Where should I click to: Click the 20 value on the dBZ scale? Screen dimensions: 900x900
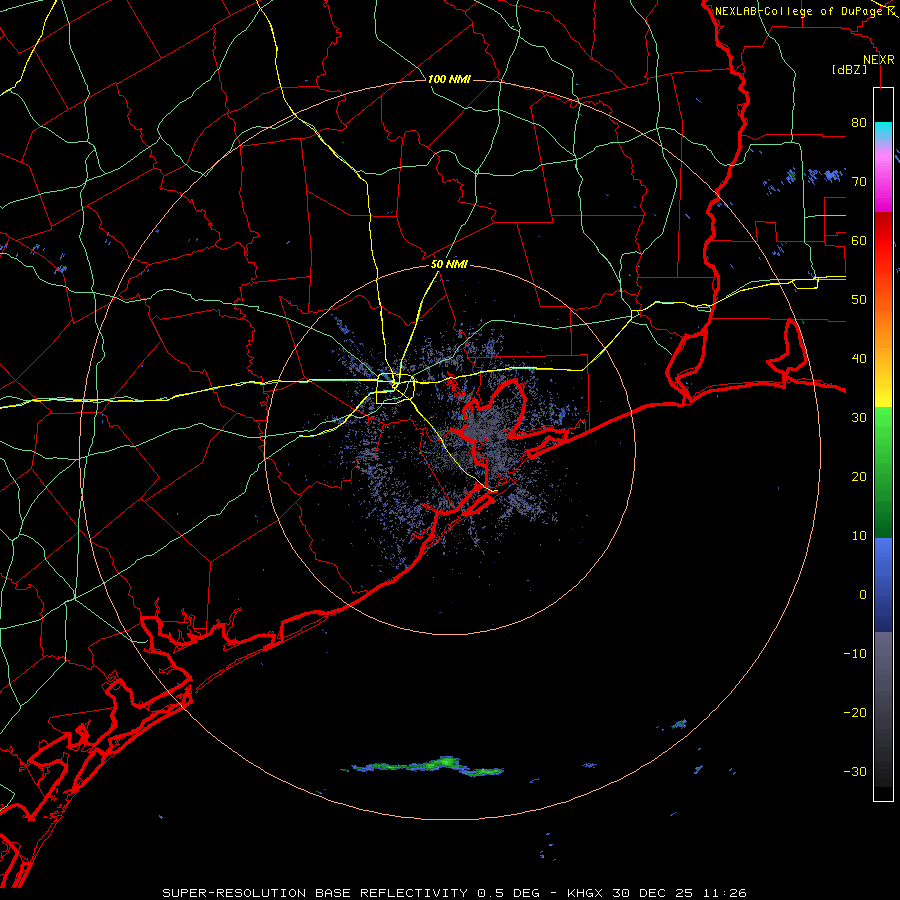tap(859, 476)
